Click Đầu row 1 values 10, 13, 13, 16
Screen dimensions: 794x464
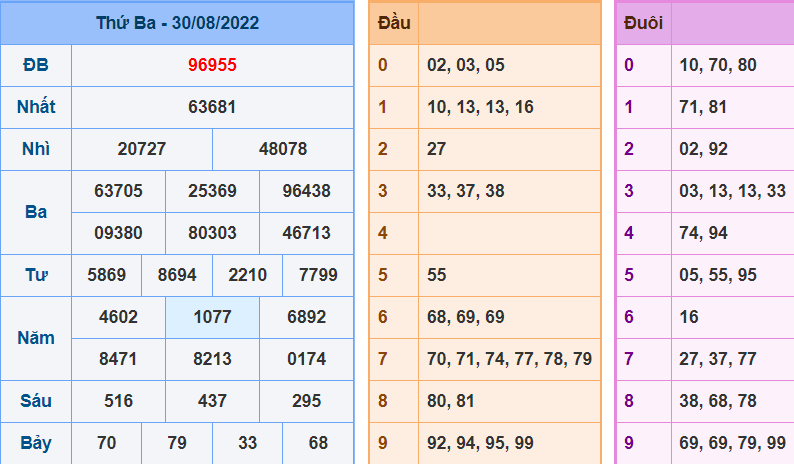coord(481,107)
